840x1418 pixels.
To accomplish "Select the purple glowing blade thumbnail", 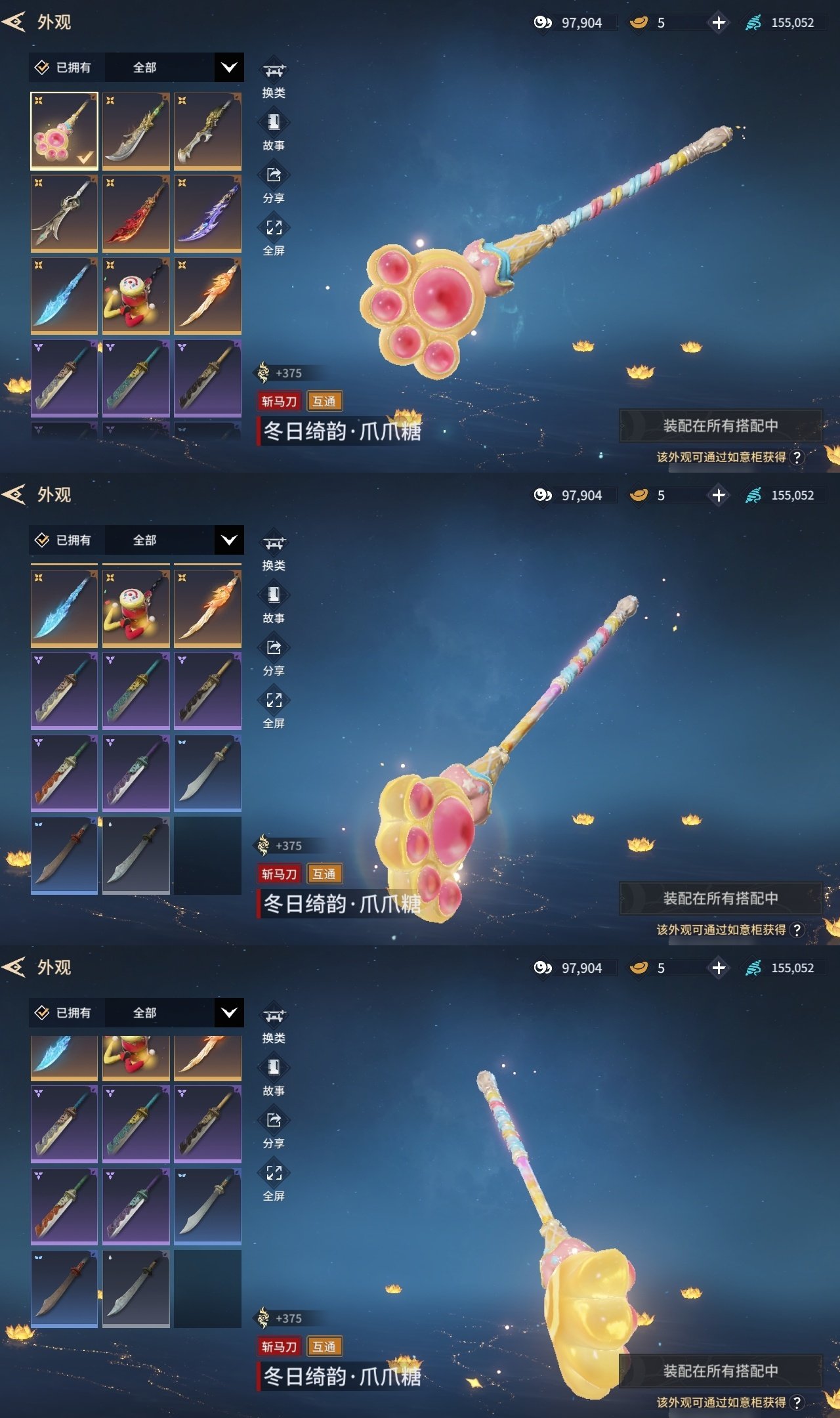I will point(207,213).
